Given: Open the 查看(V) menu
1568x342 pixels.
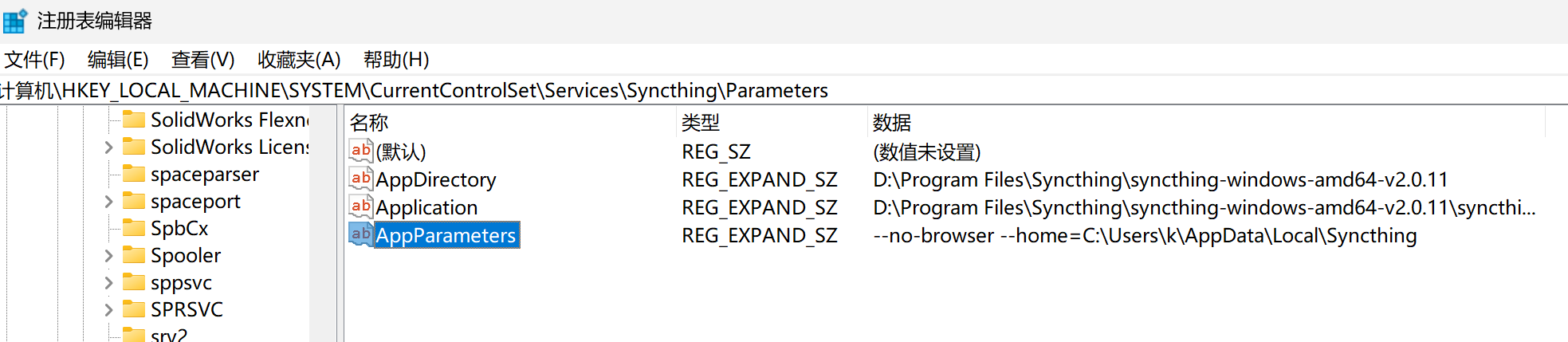Looking at the screenshot, I should pyautogui.click(x=202, y=60).
